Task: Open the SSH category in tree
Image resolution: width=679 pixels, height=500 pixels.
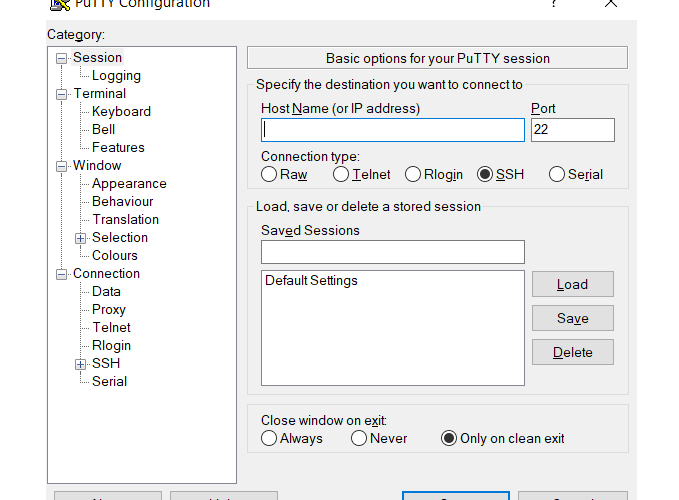Action: pyautogui.click(x=106, y=363)
